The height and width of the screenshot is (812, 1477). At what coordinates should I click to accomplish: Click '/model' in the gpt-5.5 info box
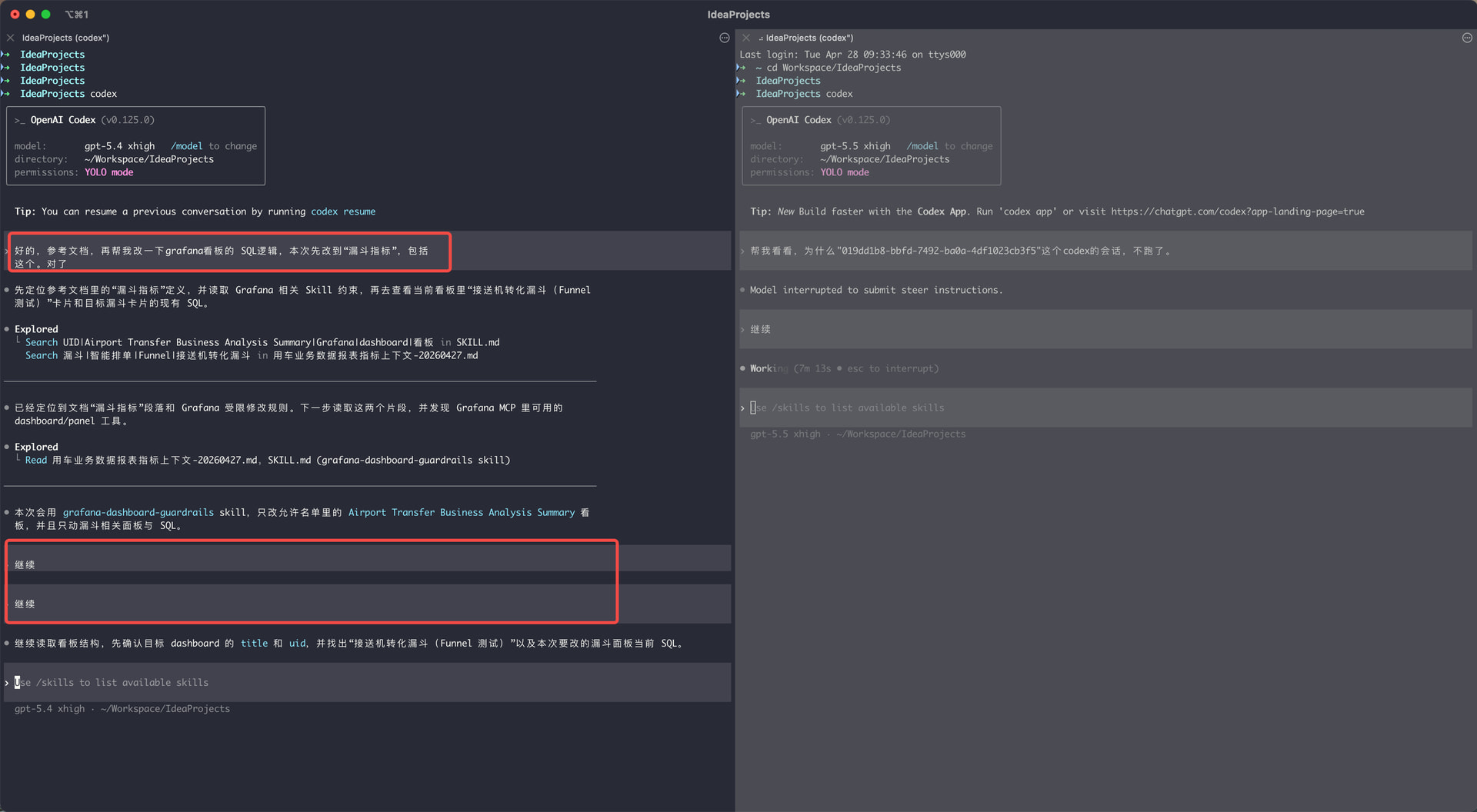point(922,146)
